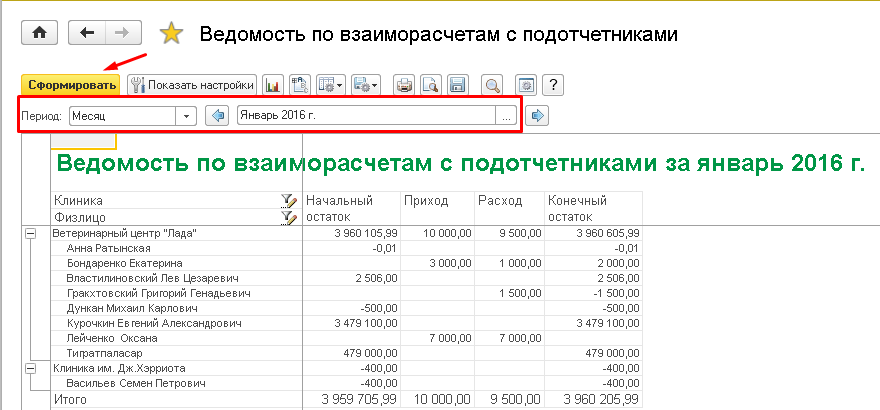Click the Январь 2016 г. period field
Screen dimensions: 880x410
click(x=365, y=116)
